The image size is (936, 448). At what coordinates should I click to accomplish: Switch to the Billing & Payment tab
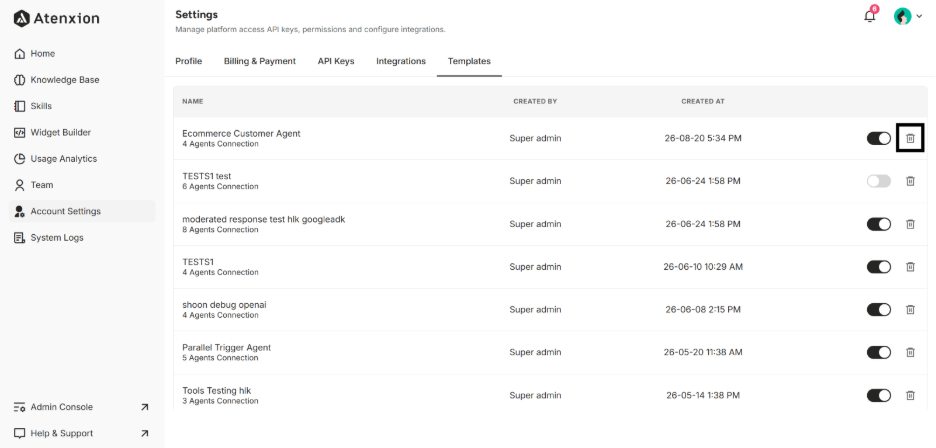click(x=260, y=61)
